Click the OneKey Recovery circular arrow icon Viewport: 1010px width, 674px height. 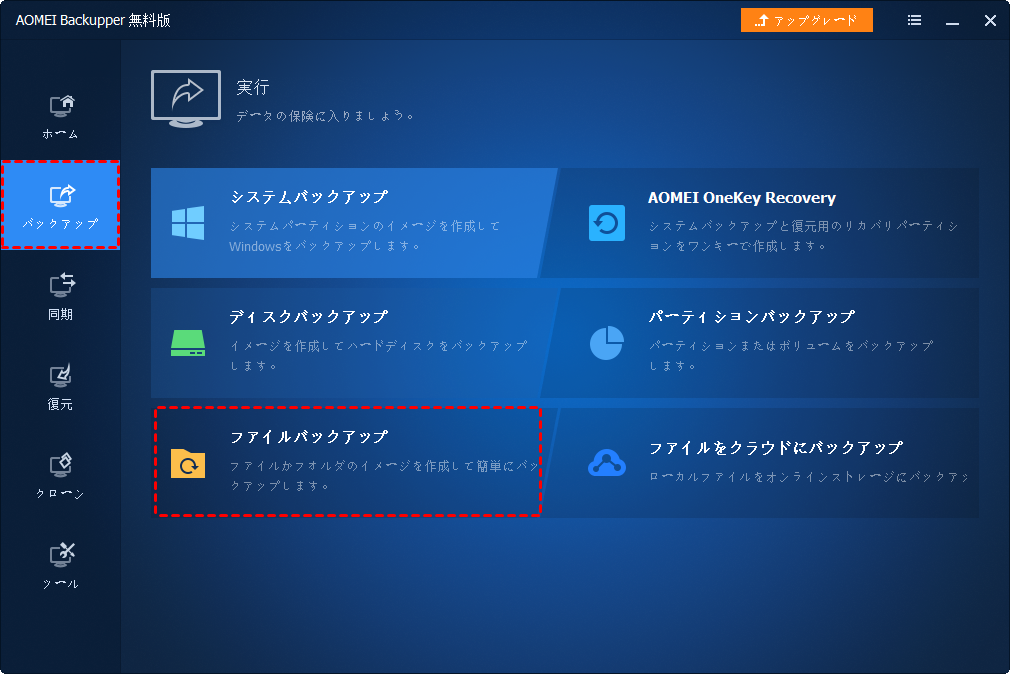[607, 223]
